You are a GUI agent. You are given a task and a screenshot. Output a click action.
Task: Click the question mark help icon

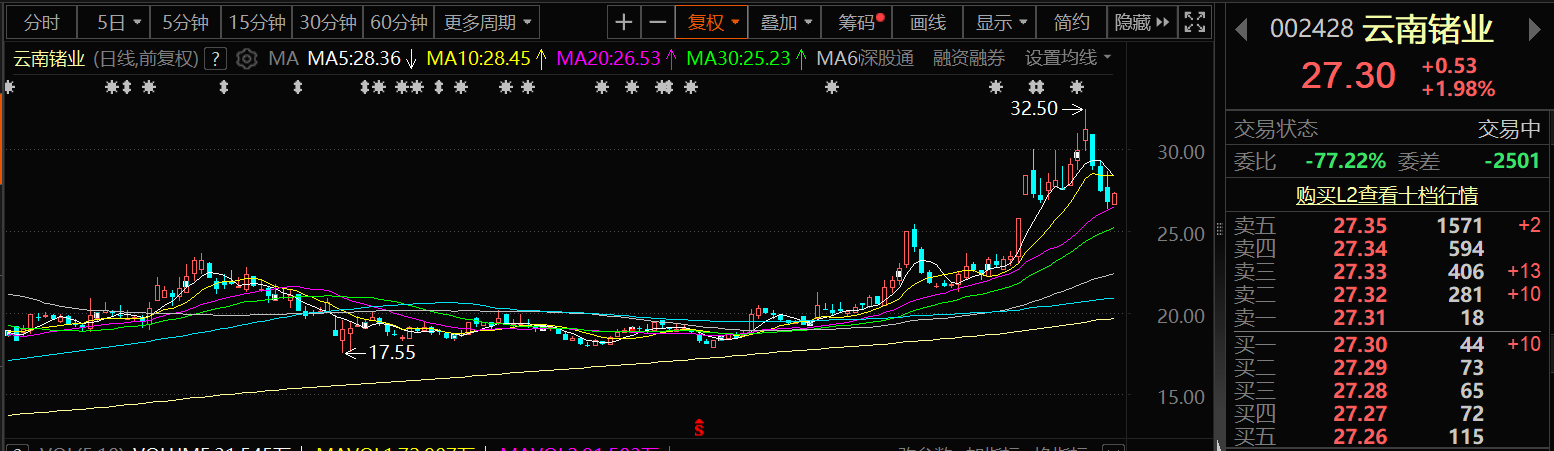pyautogui.click(x=215, y=59)
